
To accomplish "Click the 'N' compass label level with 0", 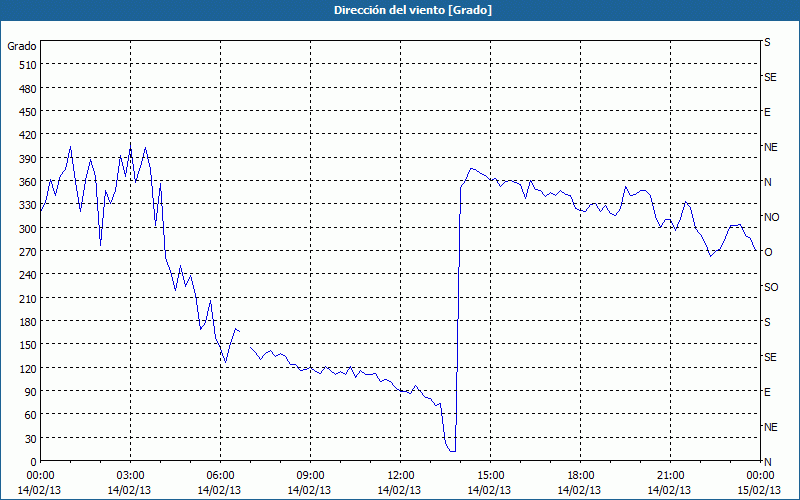I will click(x=767, y=462).
